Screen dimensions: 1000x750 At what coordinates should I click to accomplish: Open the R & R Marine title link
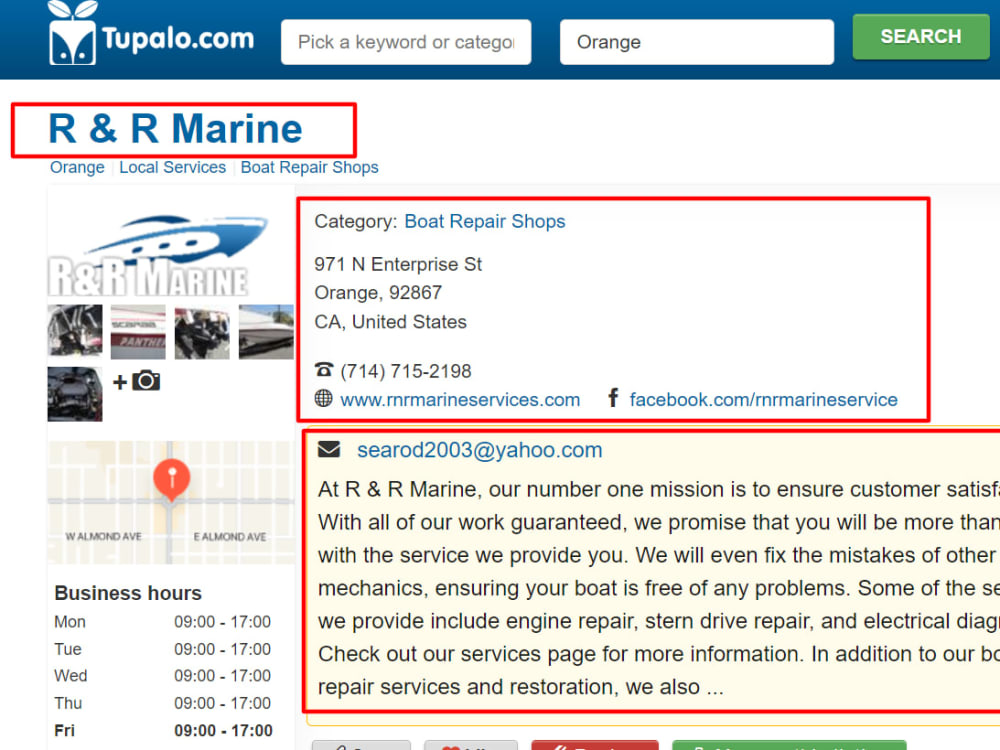coord(175,129)
